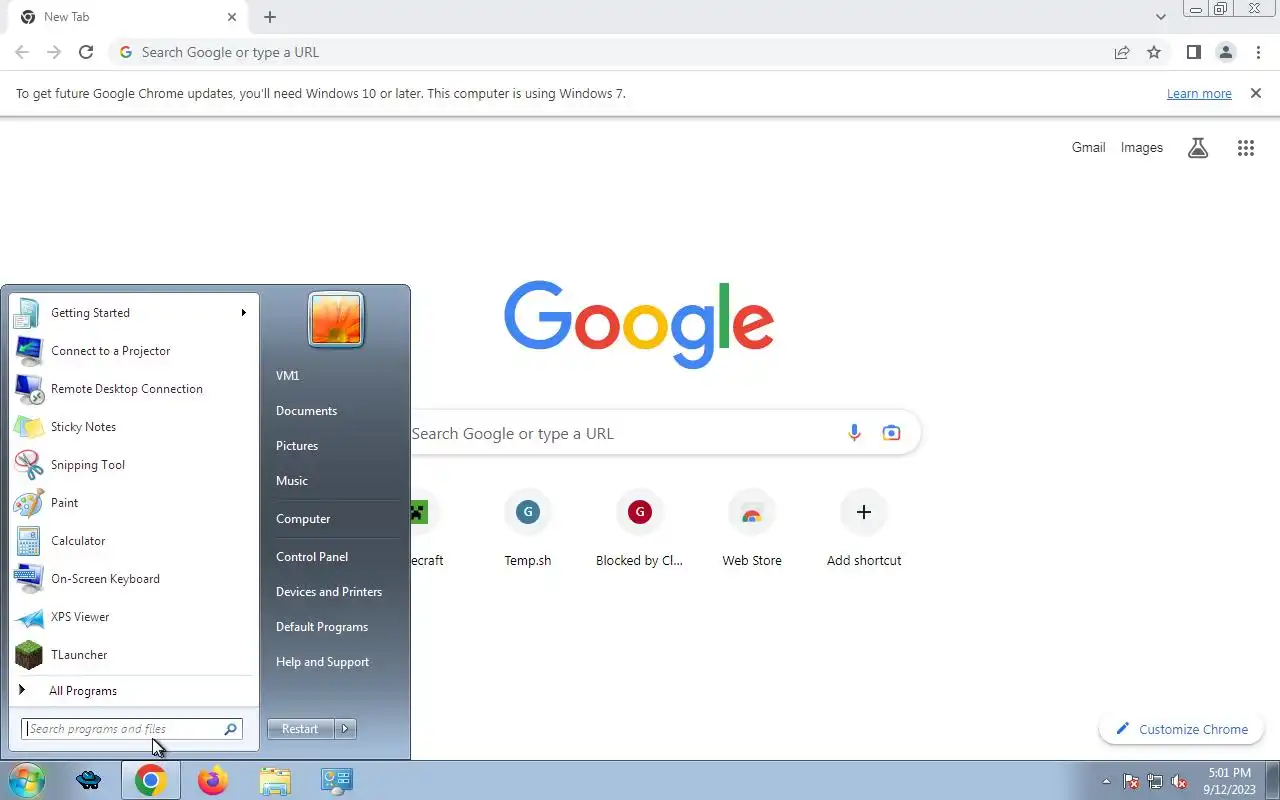1280x800 pixels.
Task: Launch Sticky Notes
Action: 134,427
